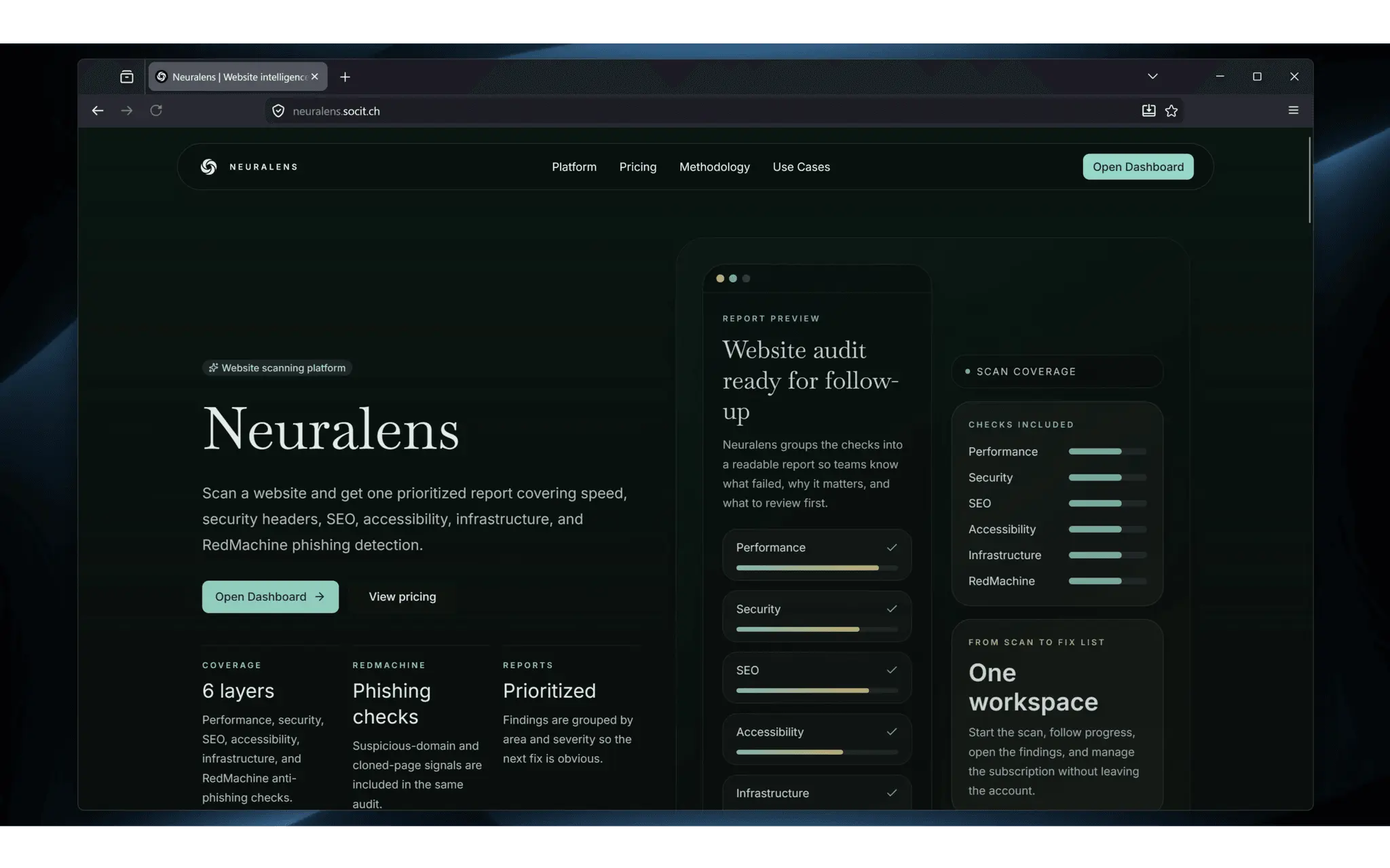The image size is (1390, 868).
Task: Click the Accessibility progress bar in report preview
Action: (816, 752)
